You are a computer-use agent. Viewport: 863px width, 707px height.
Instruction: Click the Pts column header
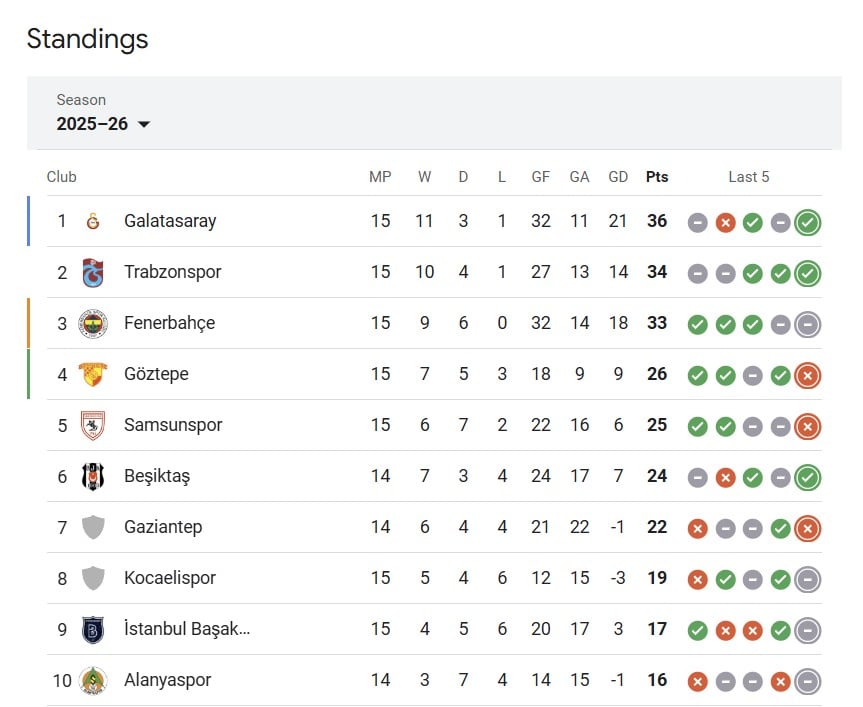point(657,177)
